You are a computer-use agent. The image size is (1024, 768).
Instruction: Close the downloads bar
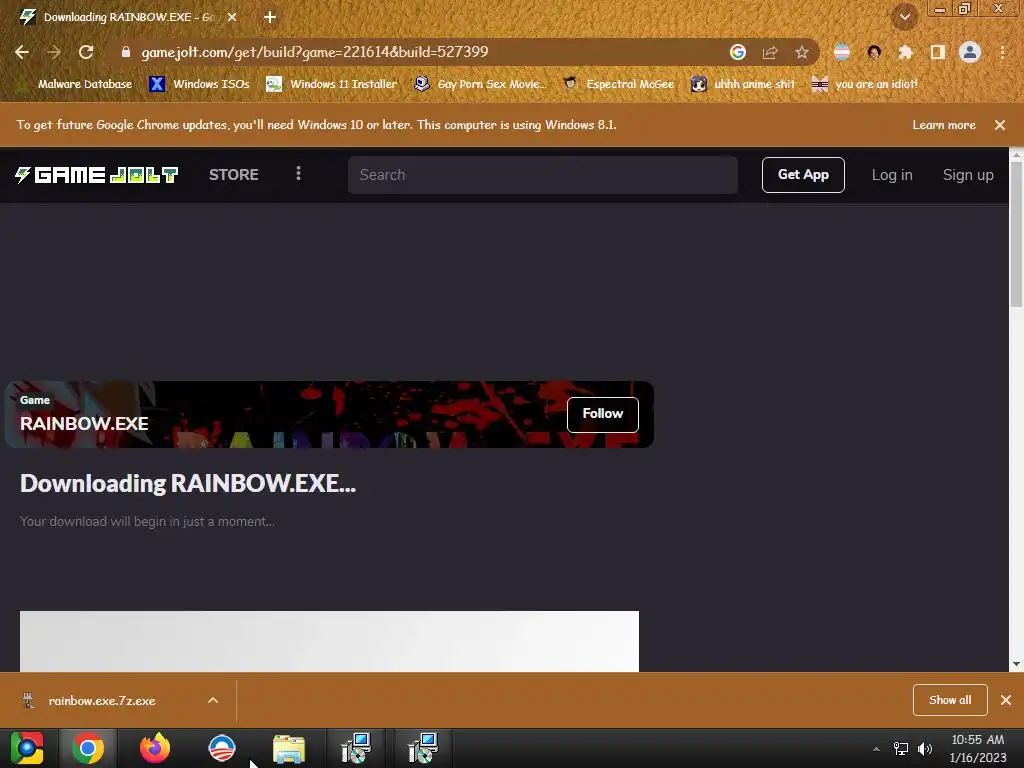point(1006,700)
